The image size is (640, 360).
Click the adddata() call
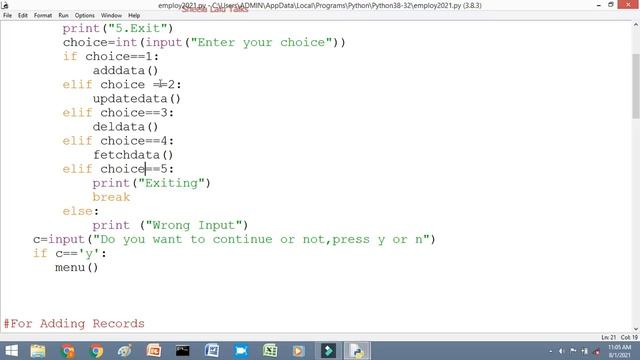click(x=125, y=71)
